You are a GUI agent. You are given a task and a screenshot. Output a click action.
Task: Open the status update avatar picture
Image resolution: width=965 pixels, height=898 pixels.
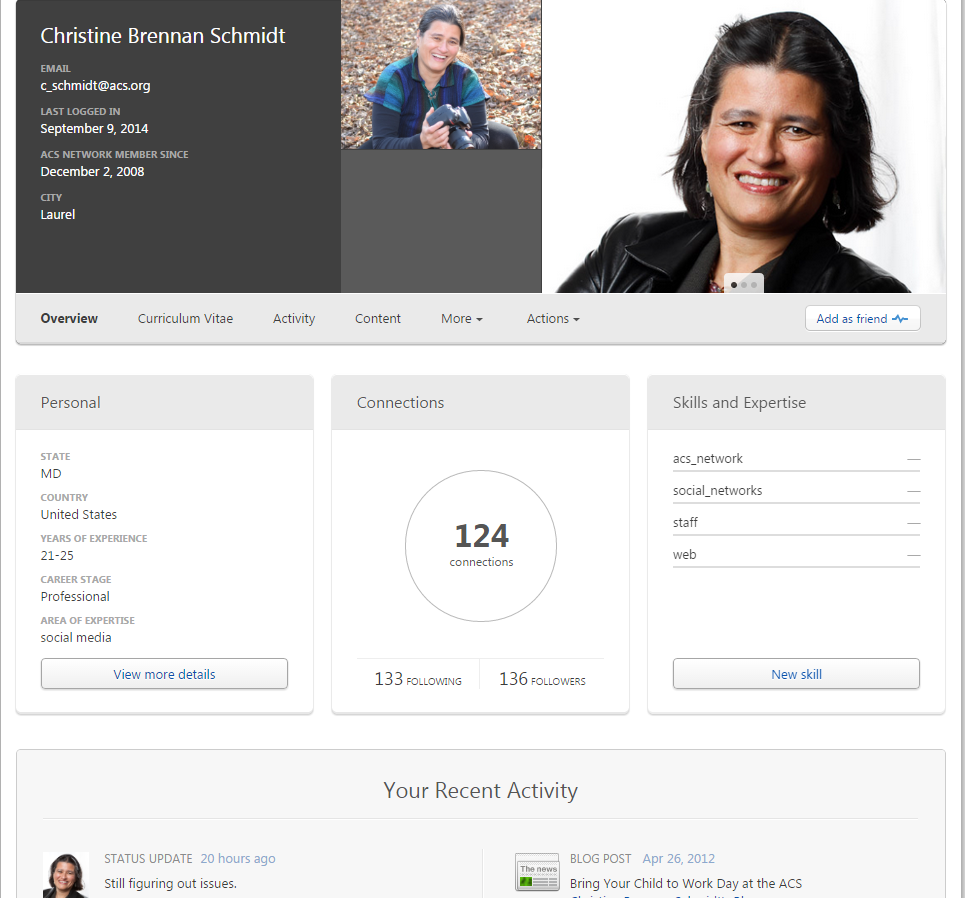[x=66, y=875]
